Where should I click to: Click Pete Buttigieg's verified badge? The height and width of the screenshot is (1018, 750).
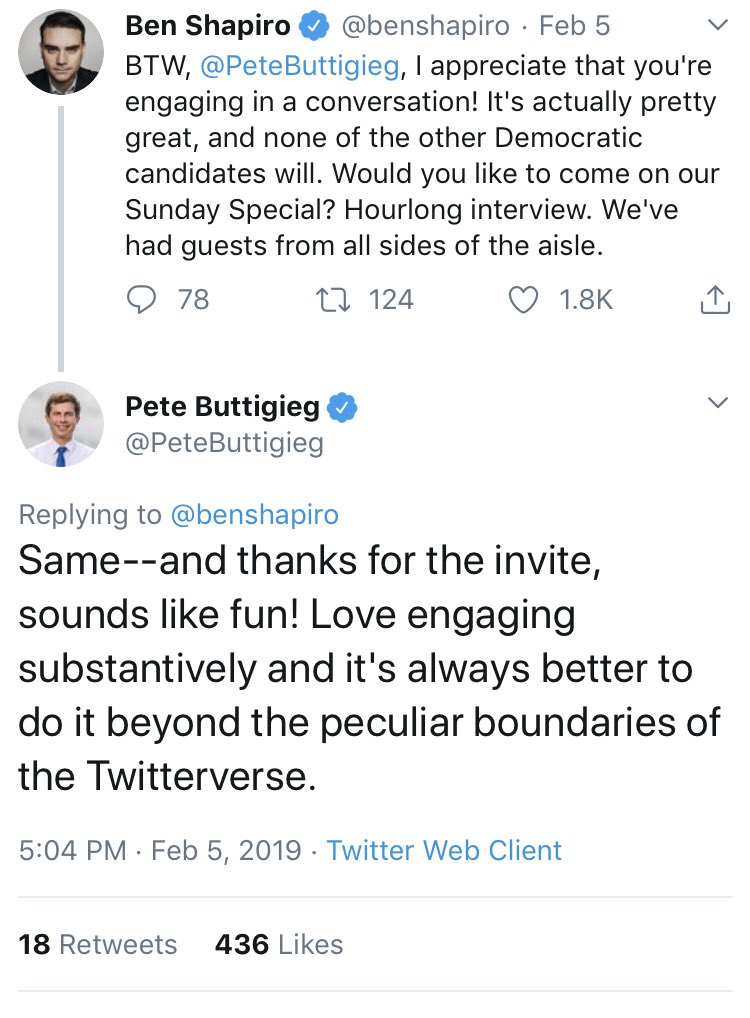[342, 407]
